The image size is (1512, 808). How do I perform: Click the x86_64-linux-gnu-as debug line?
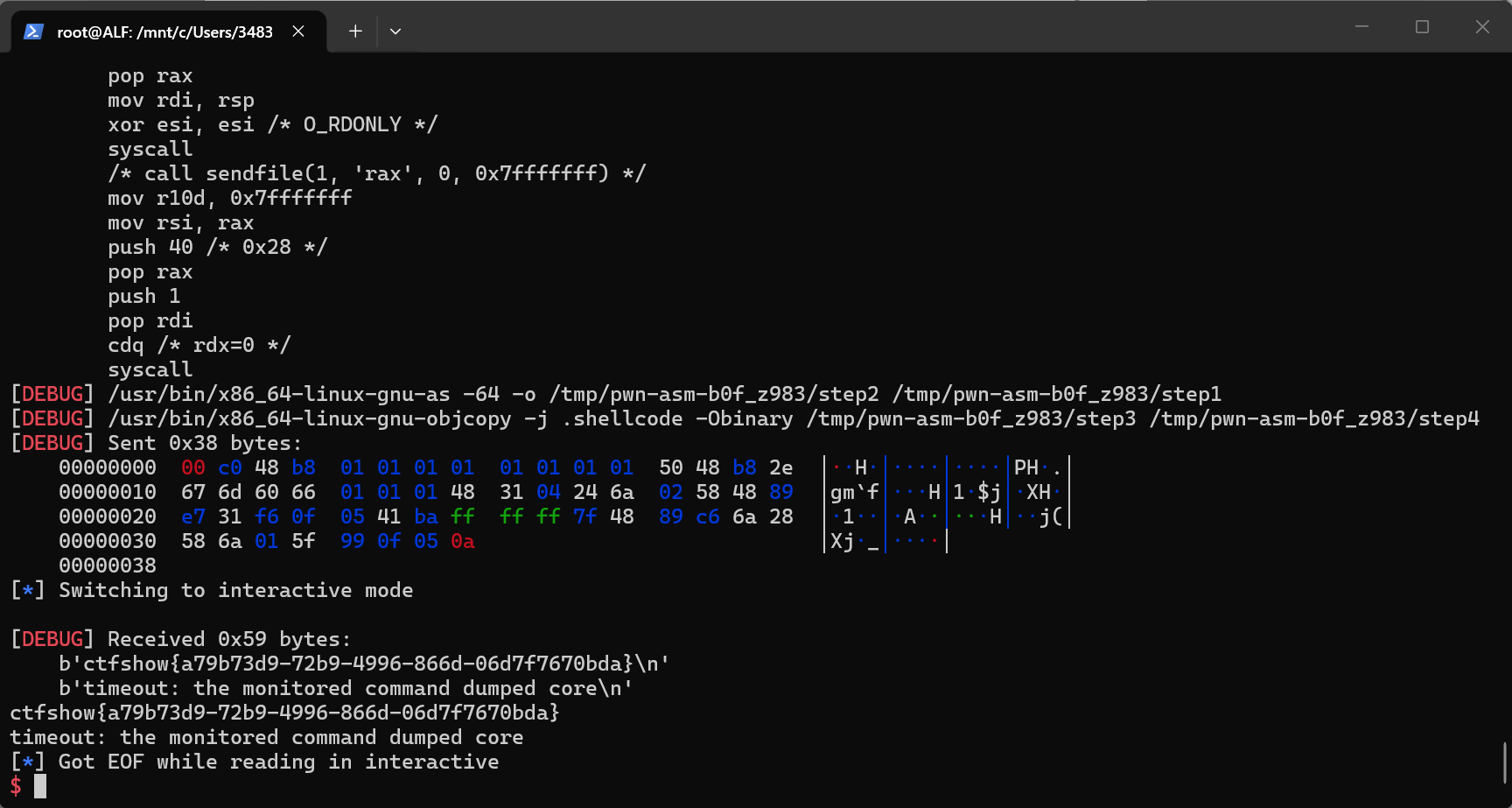tap(616, 394)
